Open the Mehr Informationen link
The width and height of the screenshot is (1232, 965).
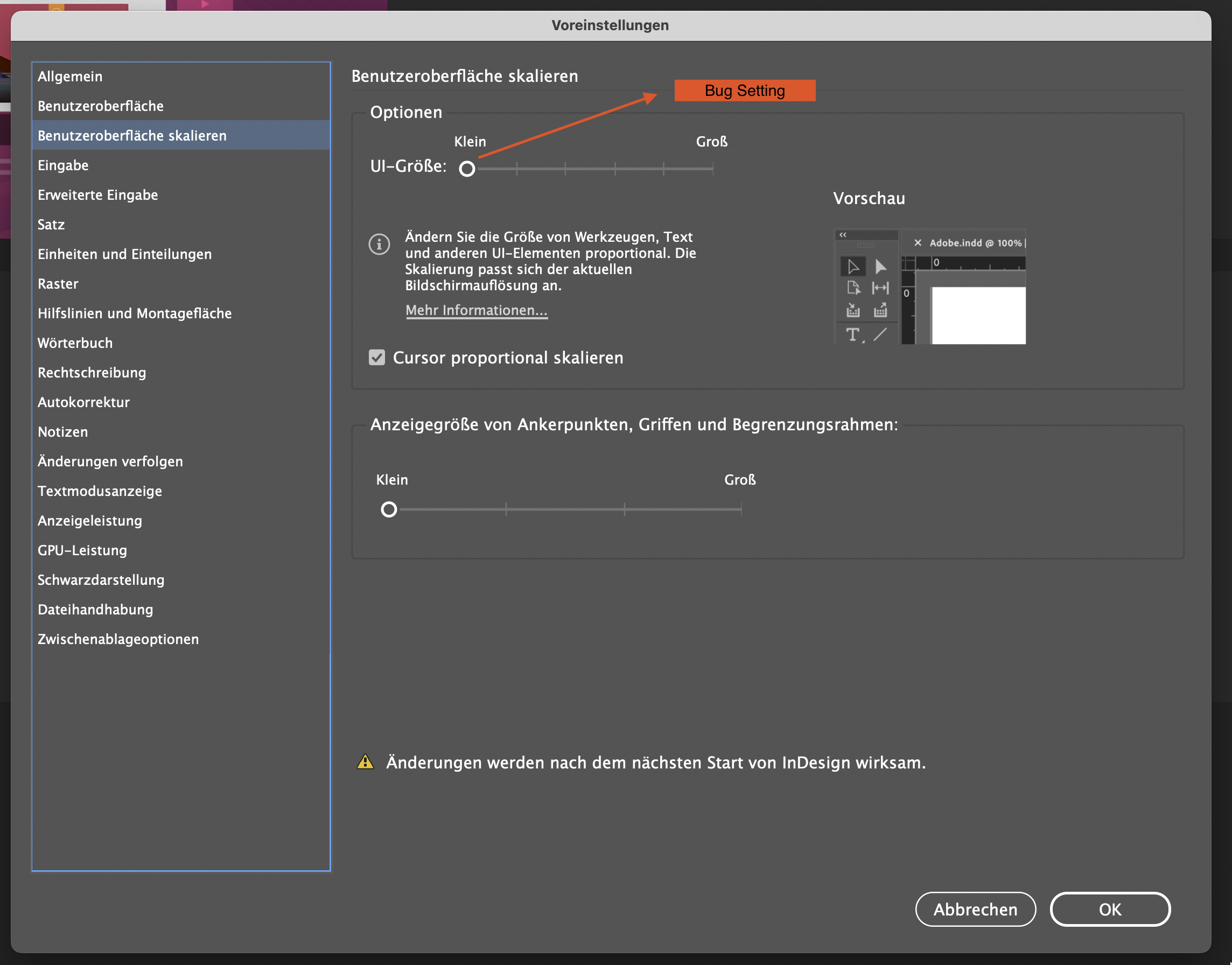[x=476, y=311]
